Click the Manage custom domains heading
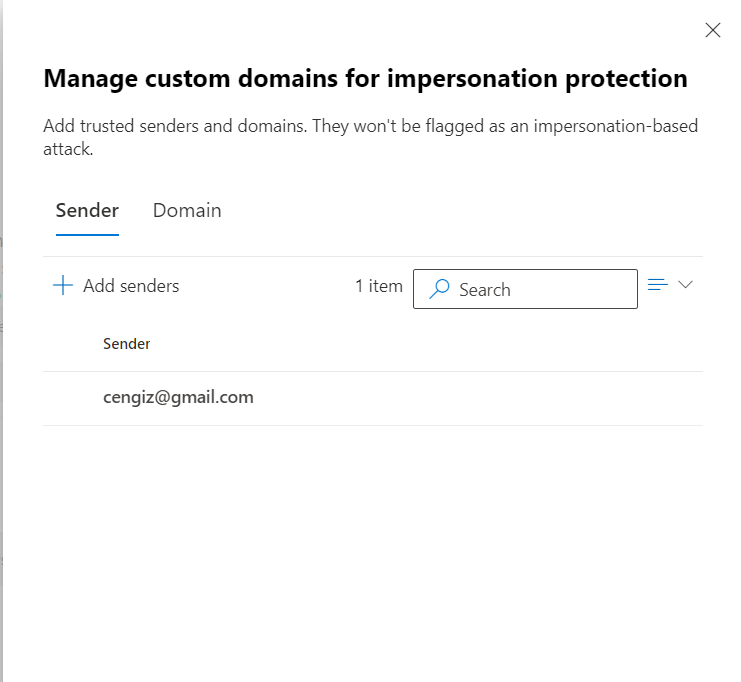Screen dimensions: 741x682 click(x=365, y=79)
